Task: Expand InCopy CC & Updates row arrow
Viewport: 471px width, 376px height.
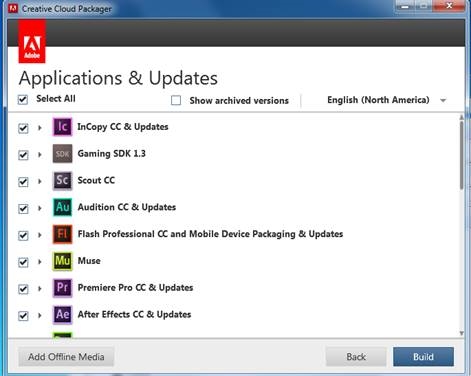Action: coord(40,128)
